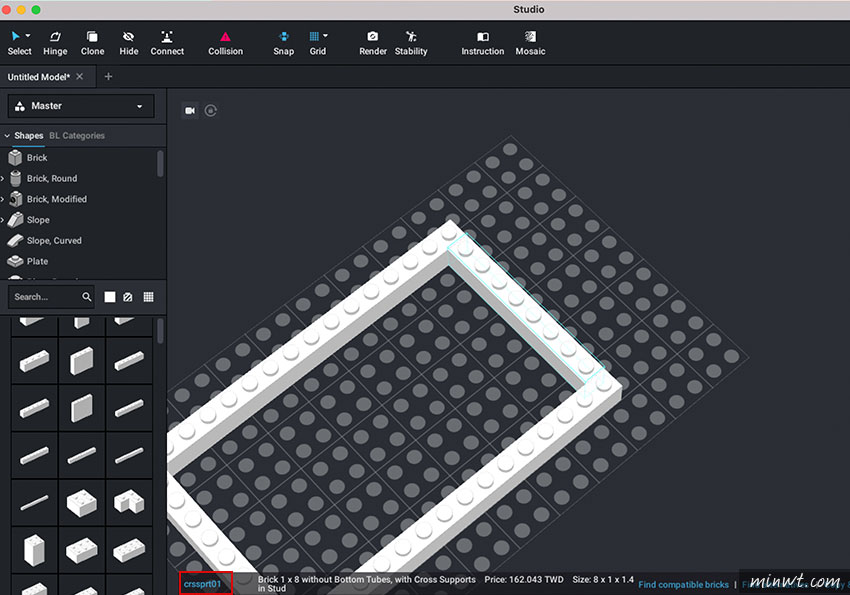The image size is (850, 595).
Task: Click the crssprt01 part link
Action: coord(203,584)
